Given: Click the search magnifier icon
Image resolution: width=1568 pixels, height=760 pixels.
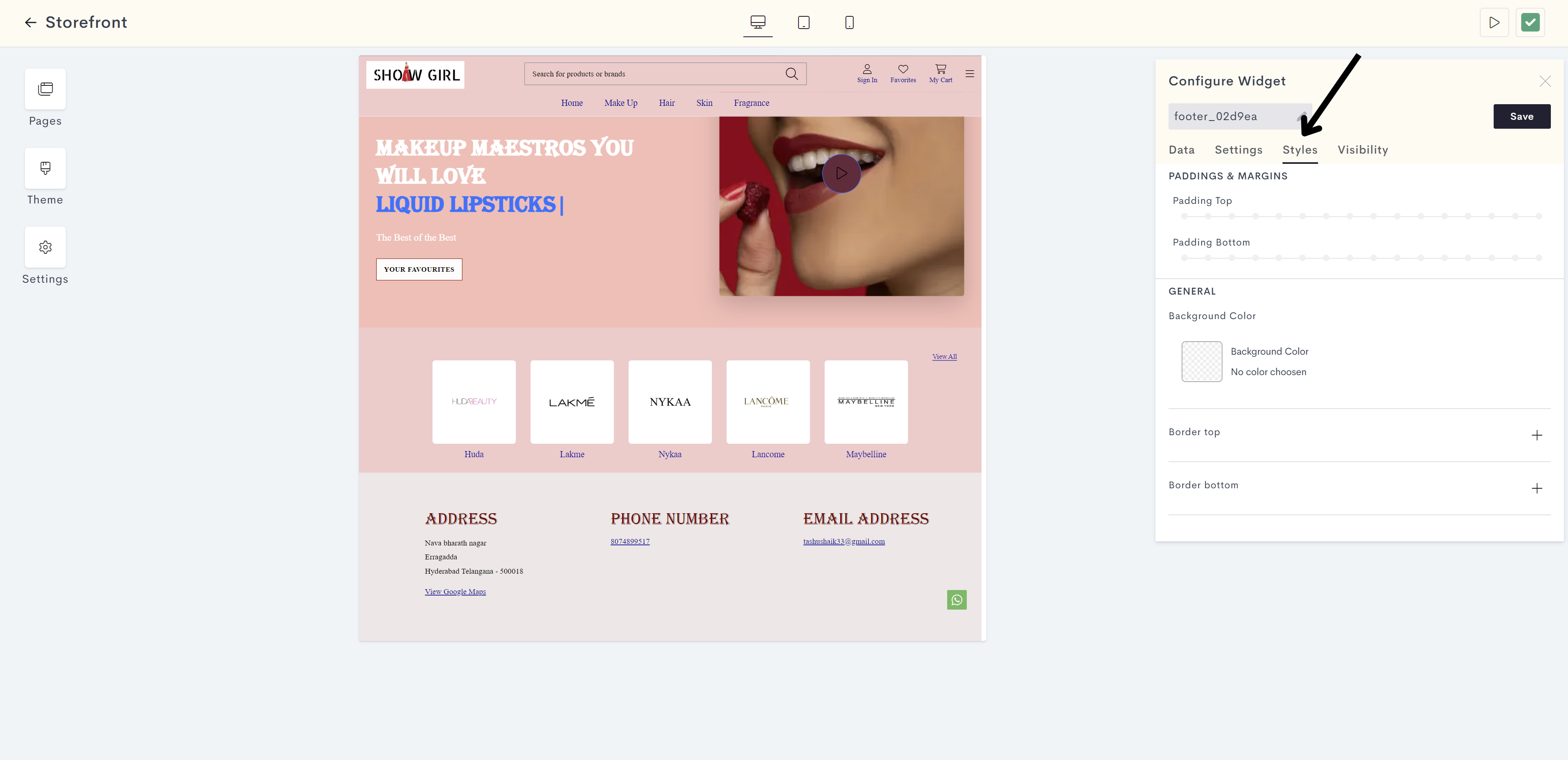Looking at the screenshot, I should pyautogui.click(x=791, y=74).
